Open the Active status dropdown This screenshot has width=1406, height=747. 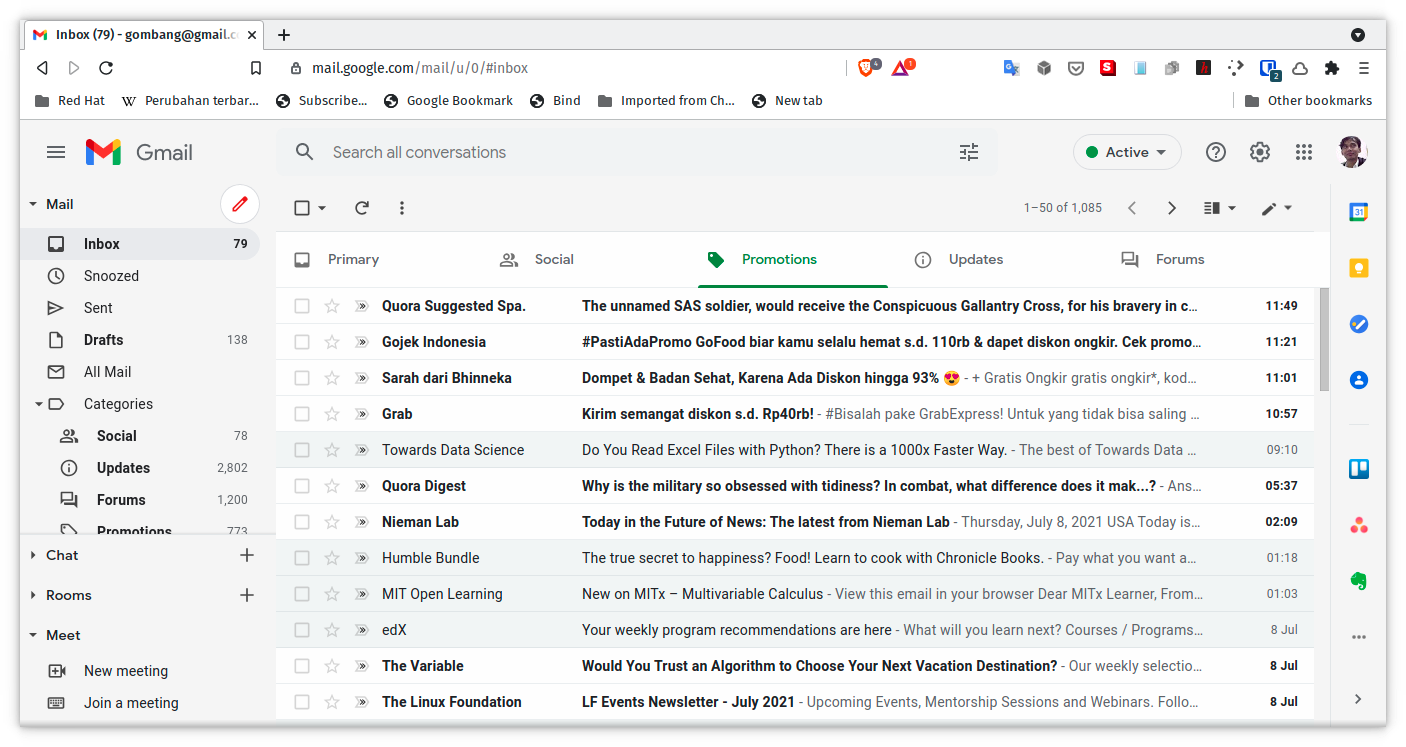(x=1127, y=152)
